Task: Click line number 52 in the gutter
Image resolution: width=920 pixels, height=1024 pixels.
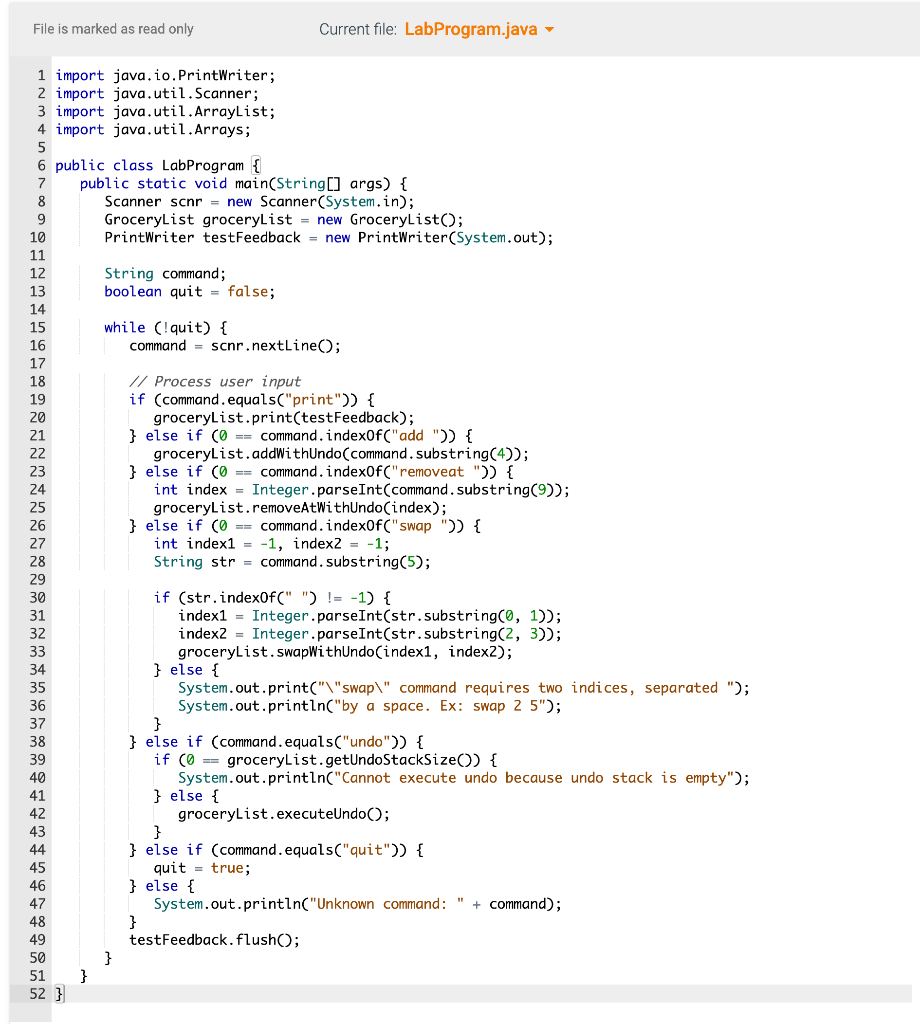Action: click(x=37, y=993)
